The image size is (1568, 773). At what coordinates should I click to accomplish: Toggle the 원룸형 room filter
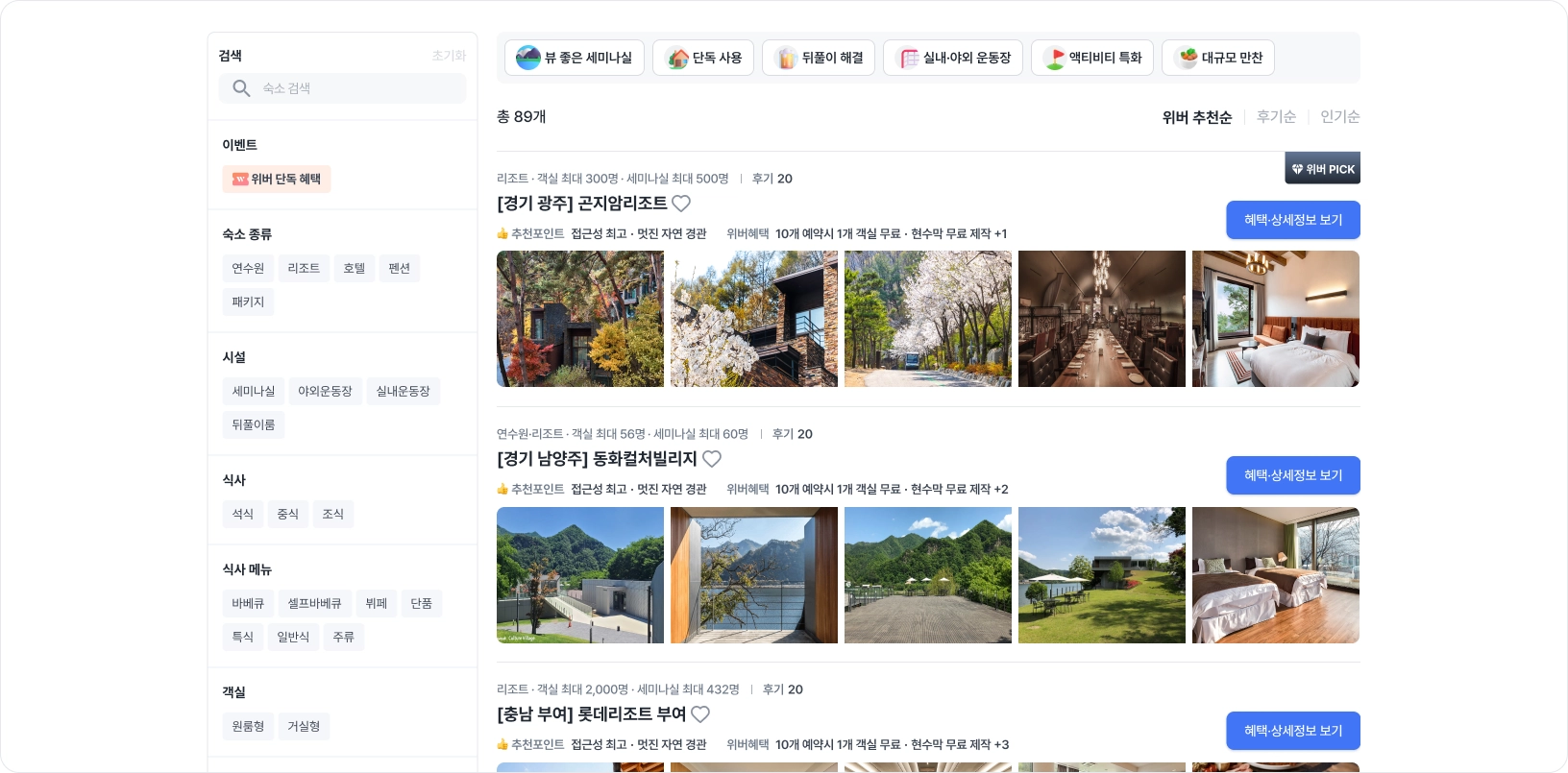[248, 727]
